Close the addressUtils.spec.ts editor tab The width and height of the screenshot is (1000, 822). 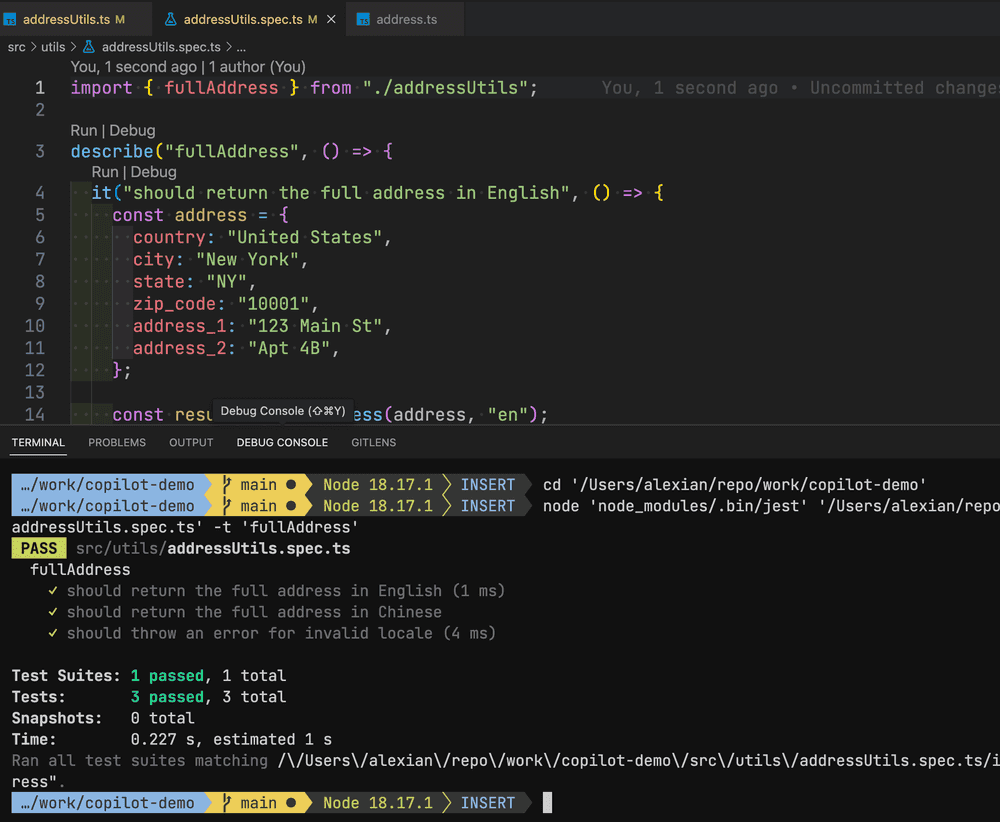(329, 20)
